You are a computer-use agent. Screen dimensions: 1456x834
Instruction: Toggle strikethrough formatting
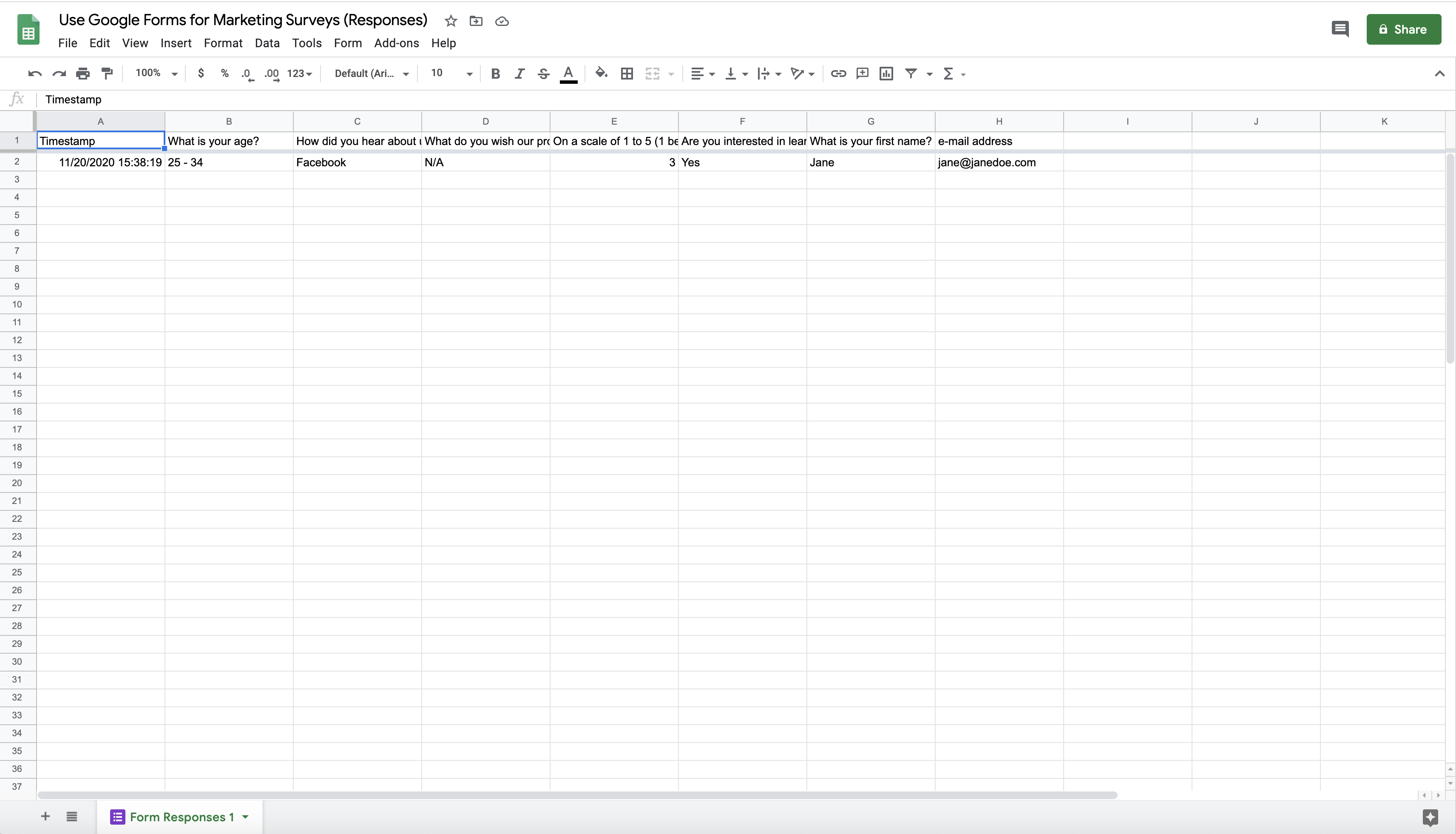click(x=543, y=73)
